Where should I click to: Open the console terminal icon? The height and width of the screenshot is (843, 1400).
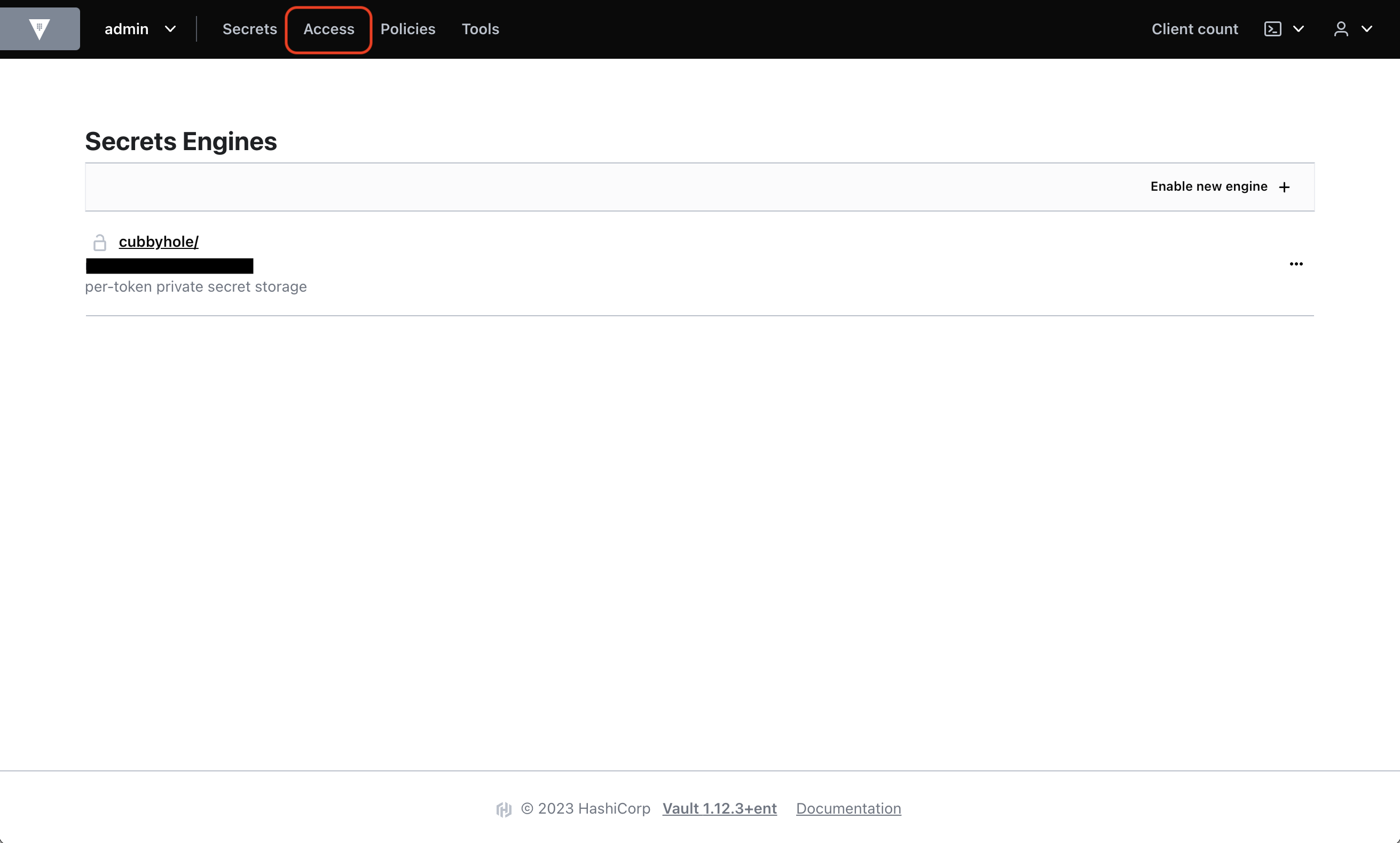1273,29
